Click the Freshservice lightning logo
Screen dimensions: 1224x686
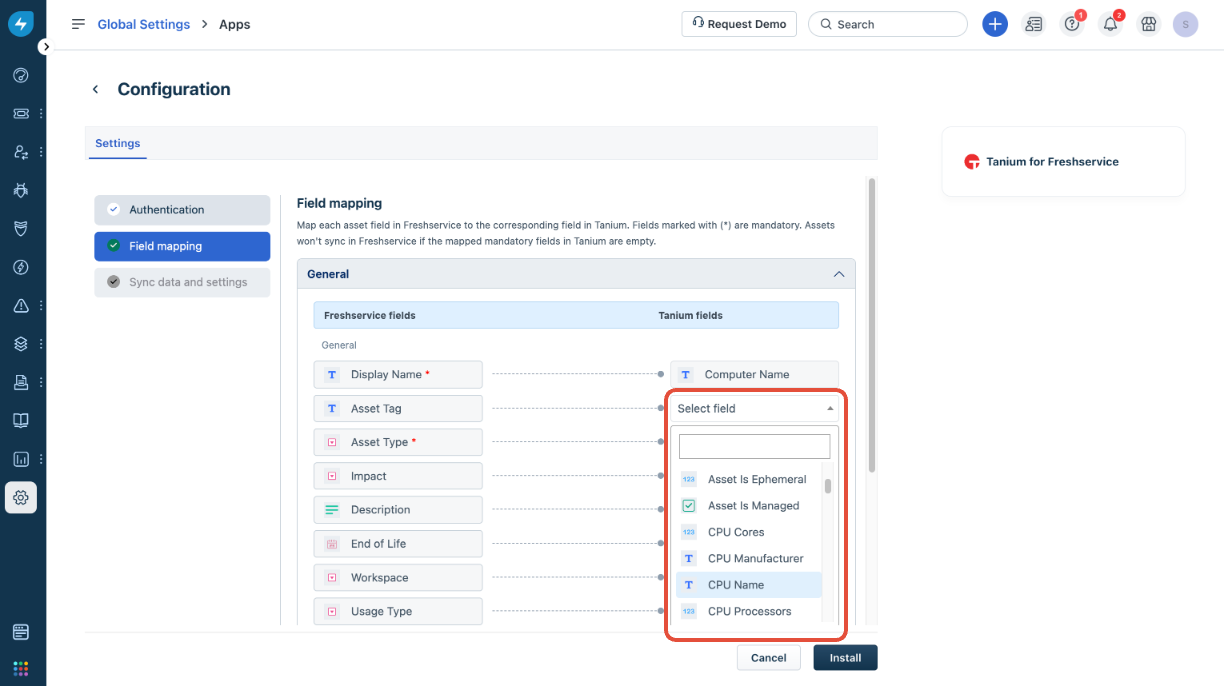point(21,24)
